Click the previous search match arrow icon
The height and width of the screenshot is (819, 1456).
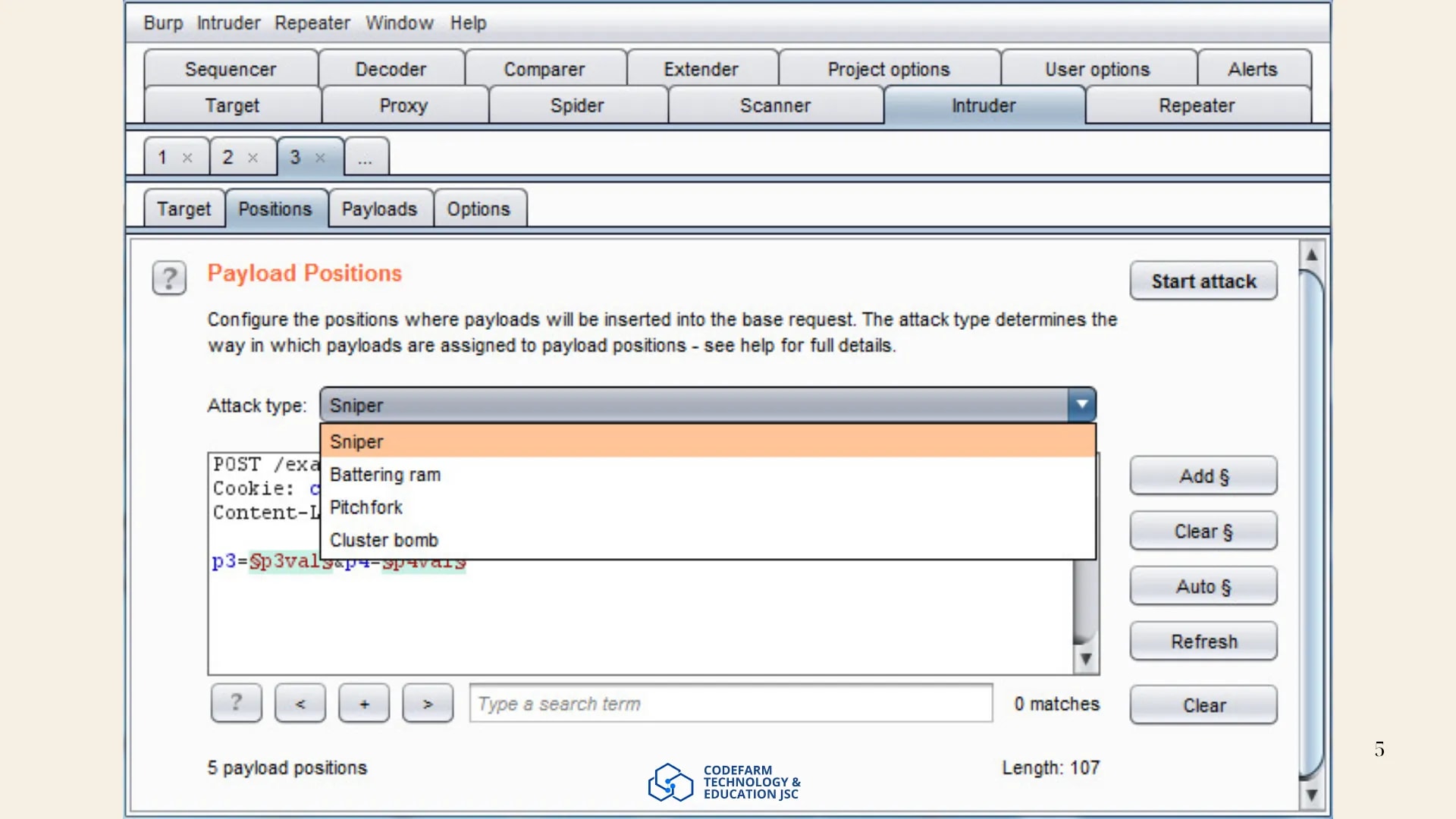300,703
